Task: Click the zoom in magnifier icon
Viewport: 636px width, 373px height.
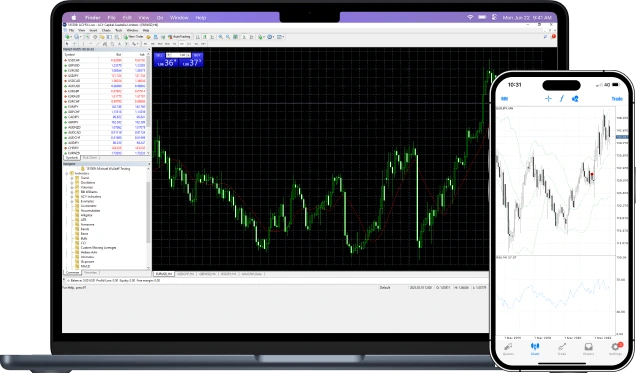Action: [221, 37]
